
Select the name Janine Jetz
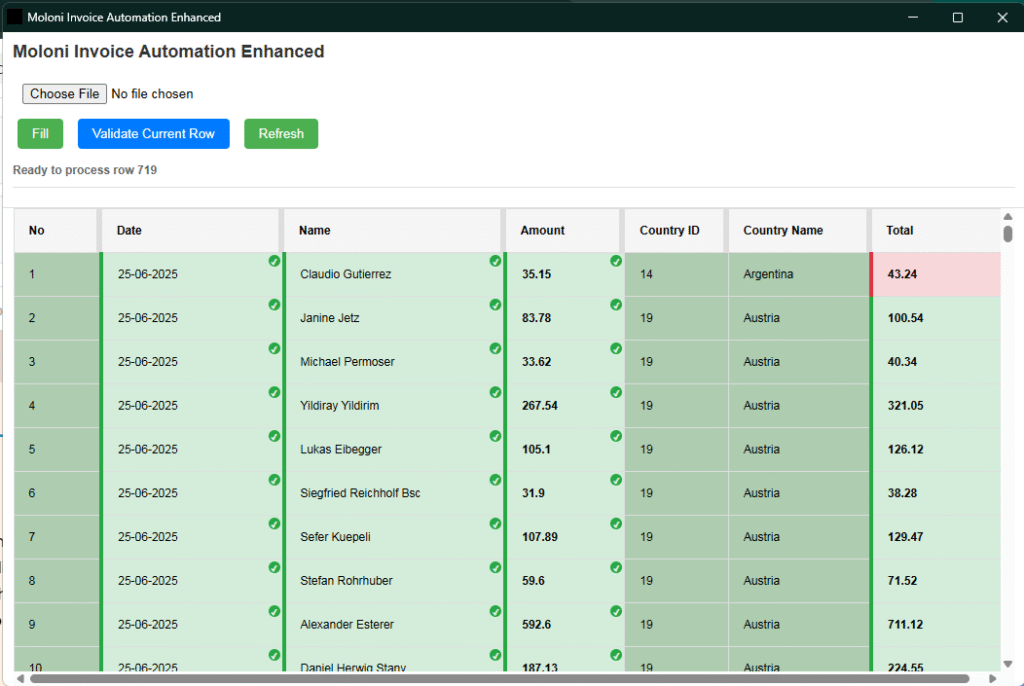click(329, 318)
